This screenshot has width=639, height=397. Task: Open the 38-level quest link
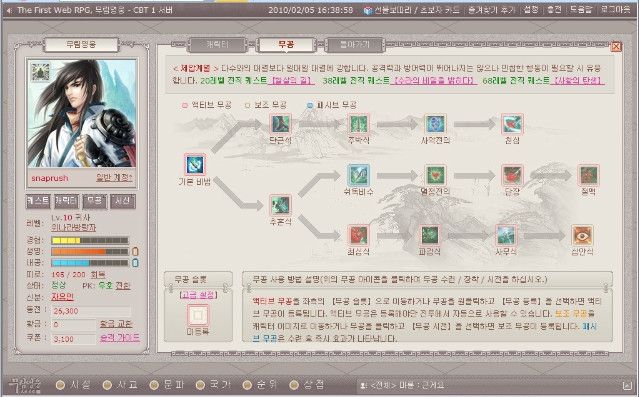point(434,80)
